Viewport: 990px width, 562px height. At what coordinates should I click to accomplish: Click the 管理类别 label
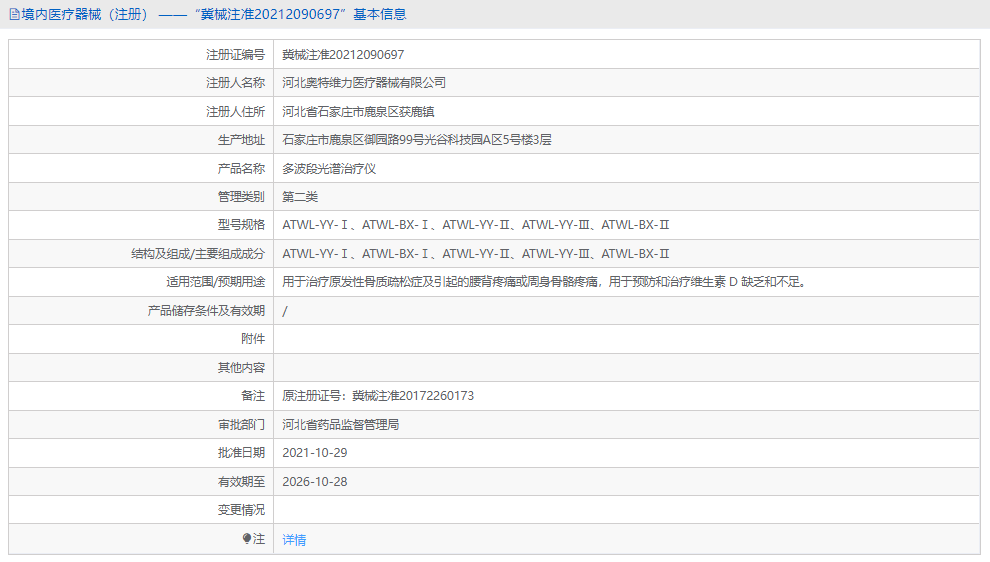pos(241,197)
